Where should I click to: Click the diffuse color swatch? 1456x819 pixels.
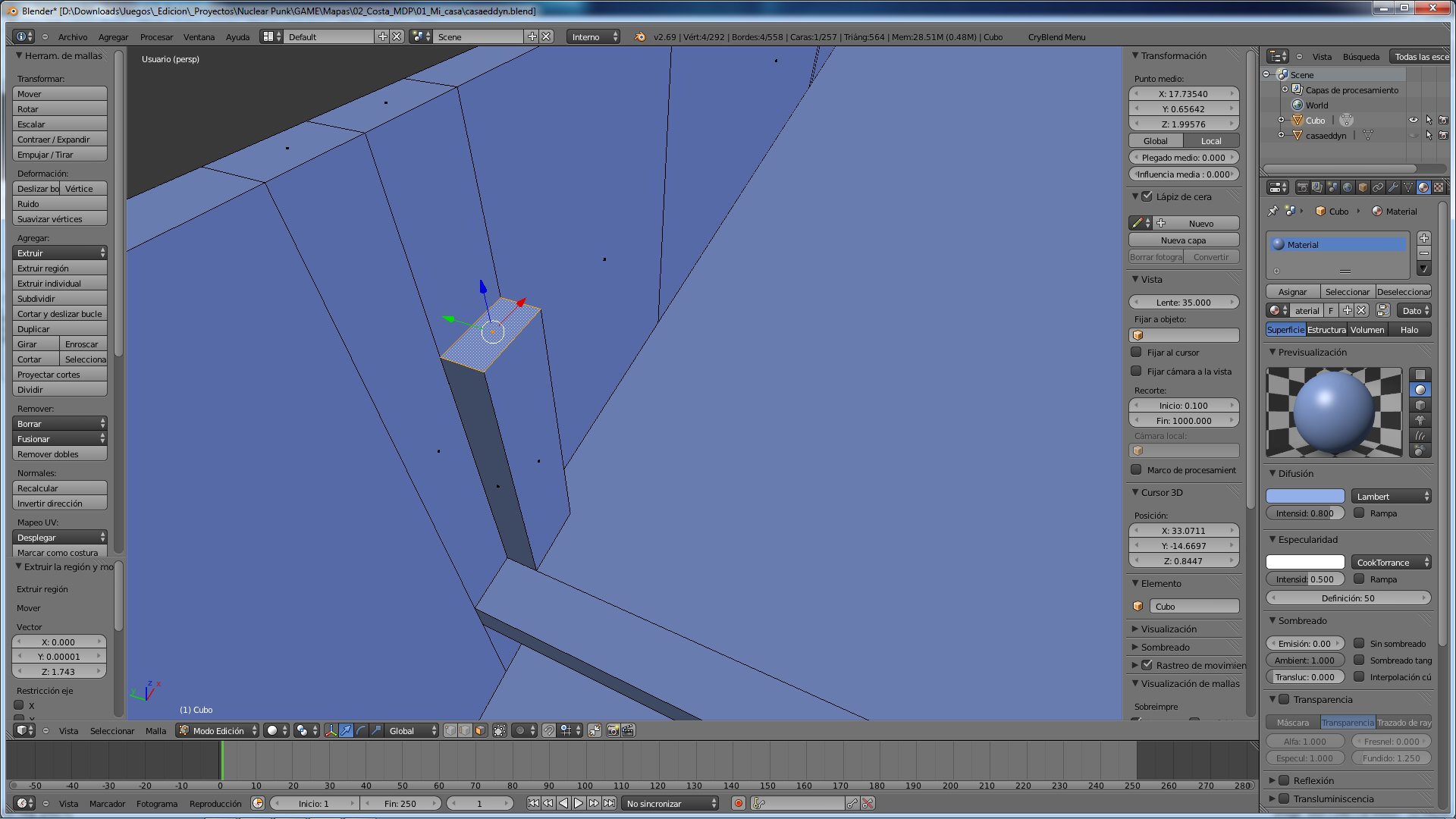(x=1305, y=496)
